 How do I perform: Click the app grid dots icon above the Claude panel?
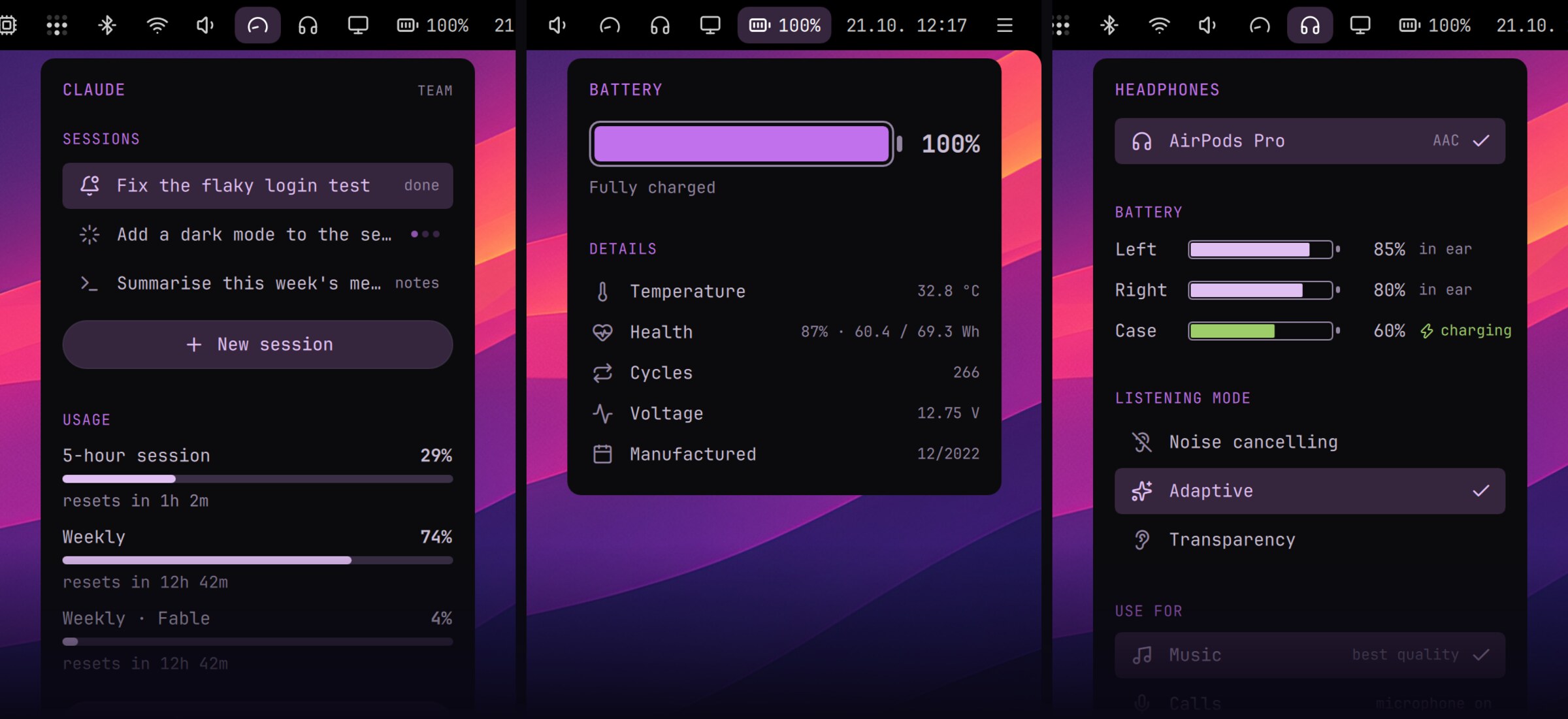pyautogui.click(x=57, y=25)
